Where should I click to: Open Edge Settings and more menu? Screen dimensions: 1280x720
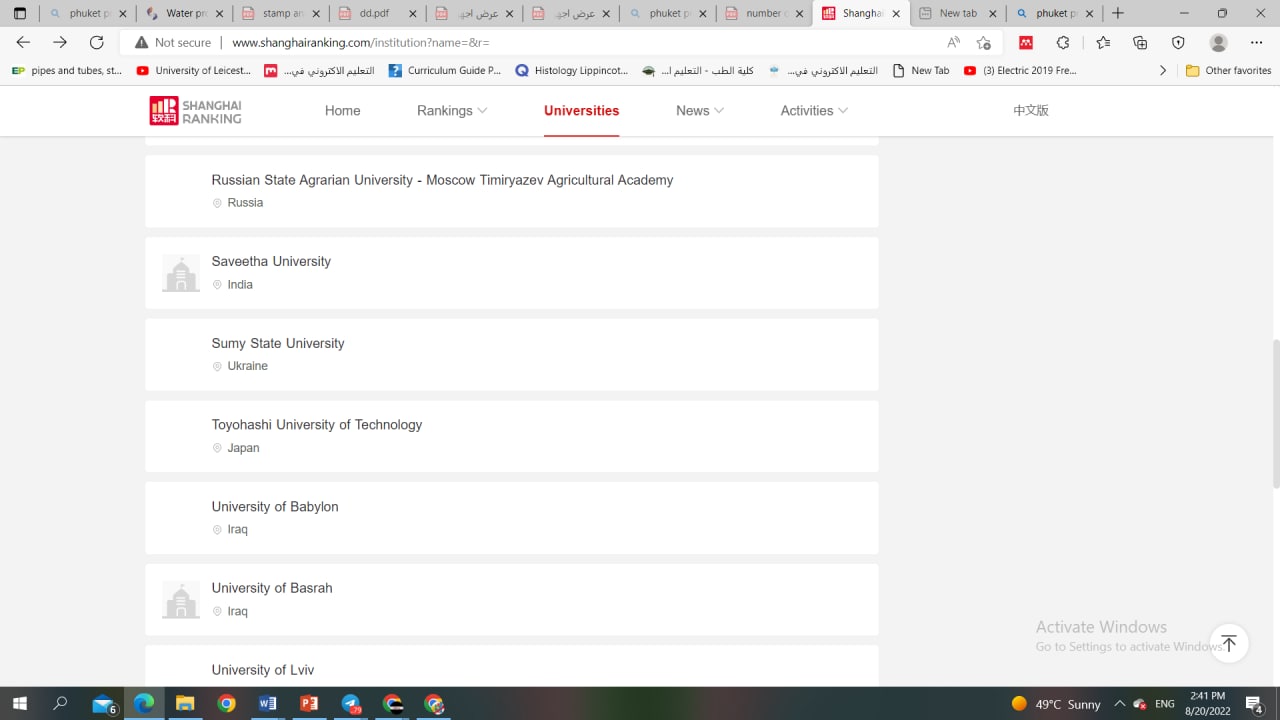[x=1257, y=43]
